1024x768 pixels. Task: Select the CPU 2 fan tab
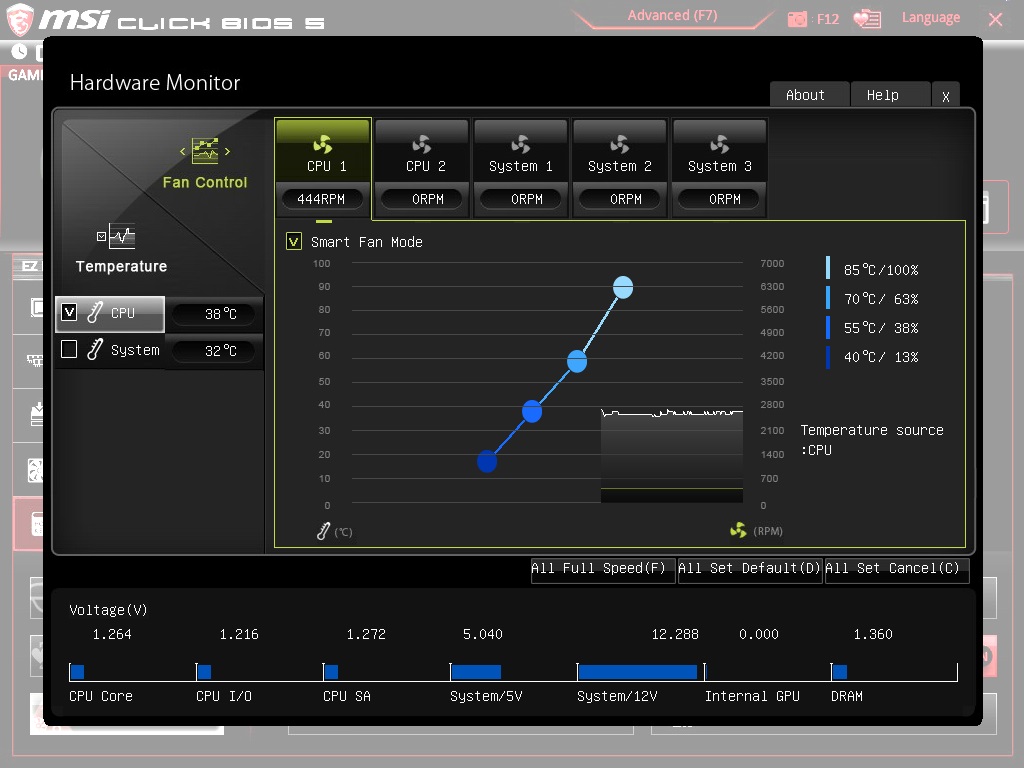point(422,167)
